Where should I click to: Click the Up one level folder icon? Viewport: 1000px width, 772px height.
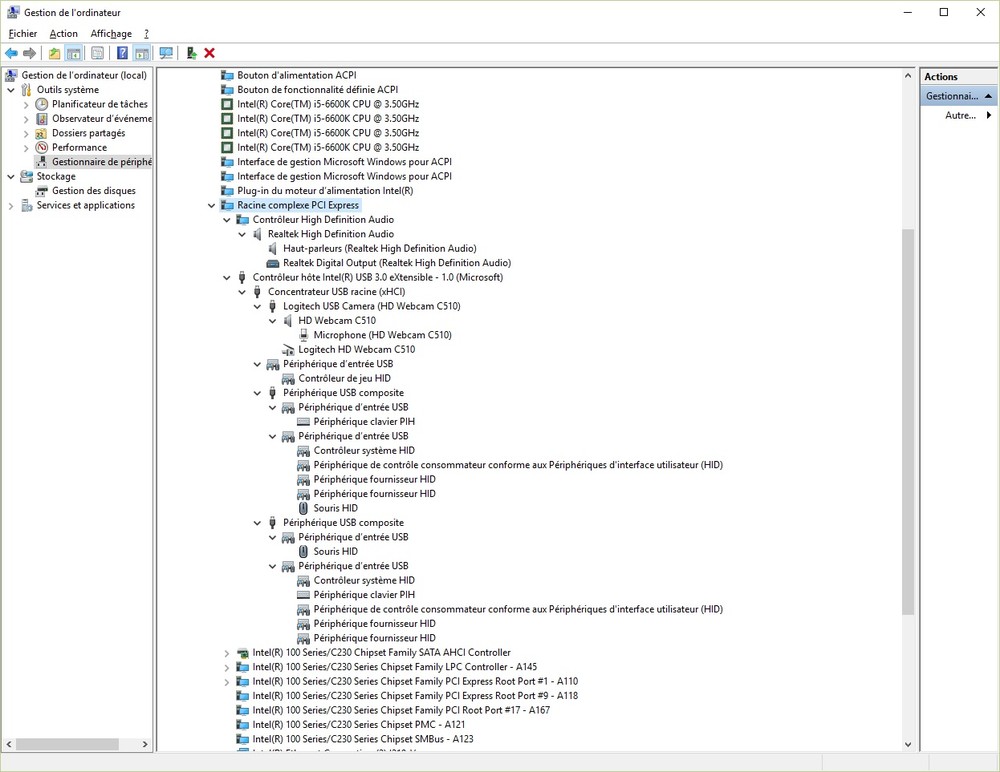[x=55, y=54]
